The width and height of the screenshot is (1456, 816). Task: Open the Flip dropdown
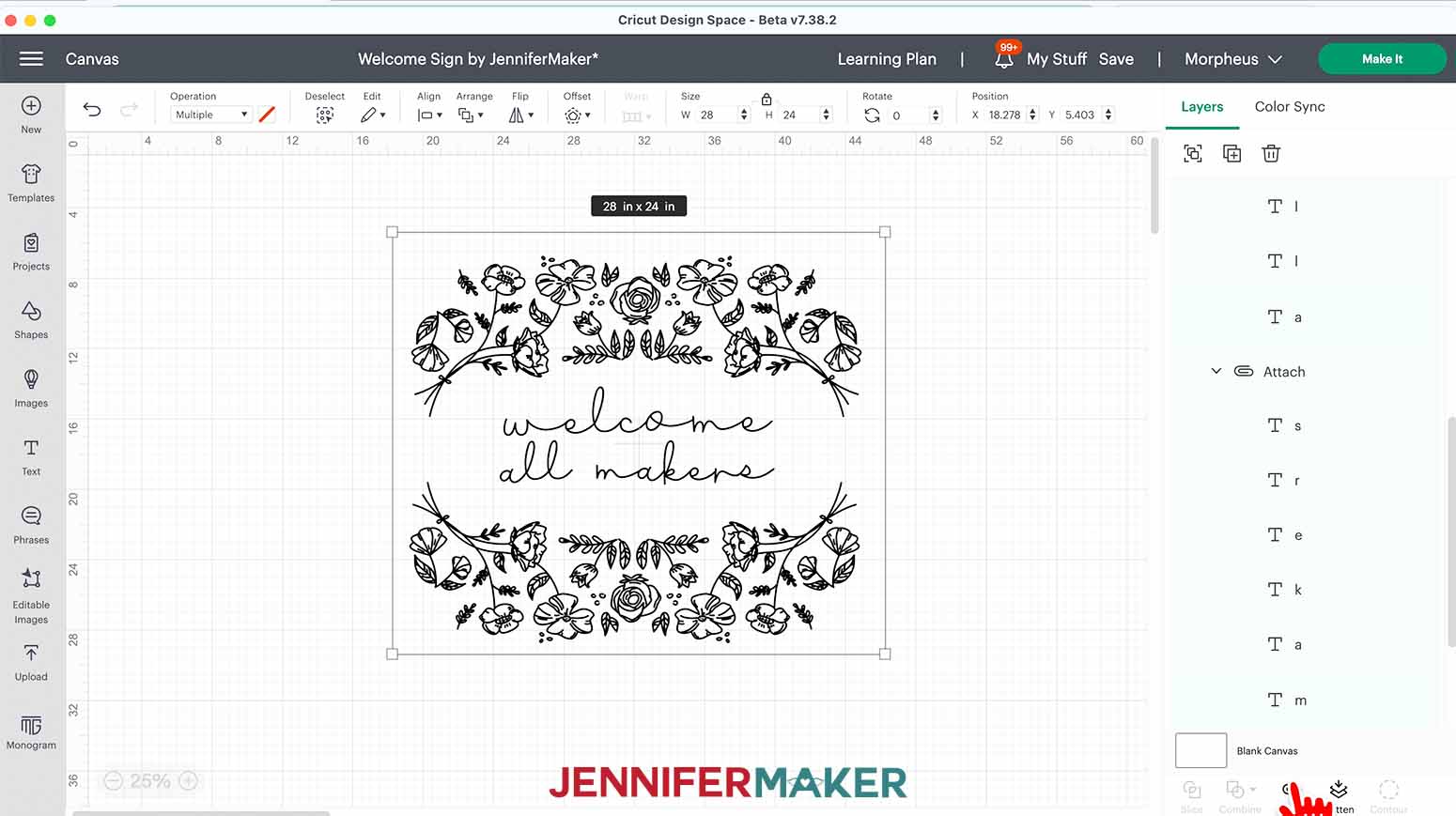(x=521, y=115)
